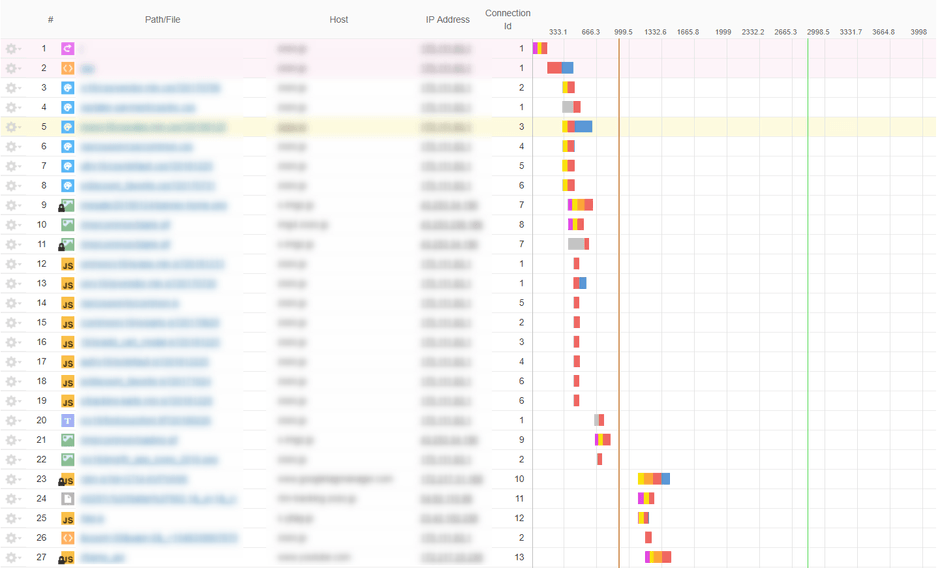The height and width of the screenshot is (568, 940).
Task: Click the orange HTML document icon in row 2
Action: [x=68, y=68]
